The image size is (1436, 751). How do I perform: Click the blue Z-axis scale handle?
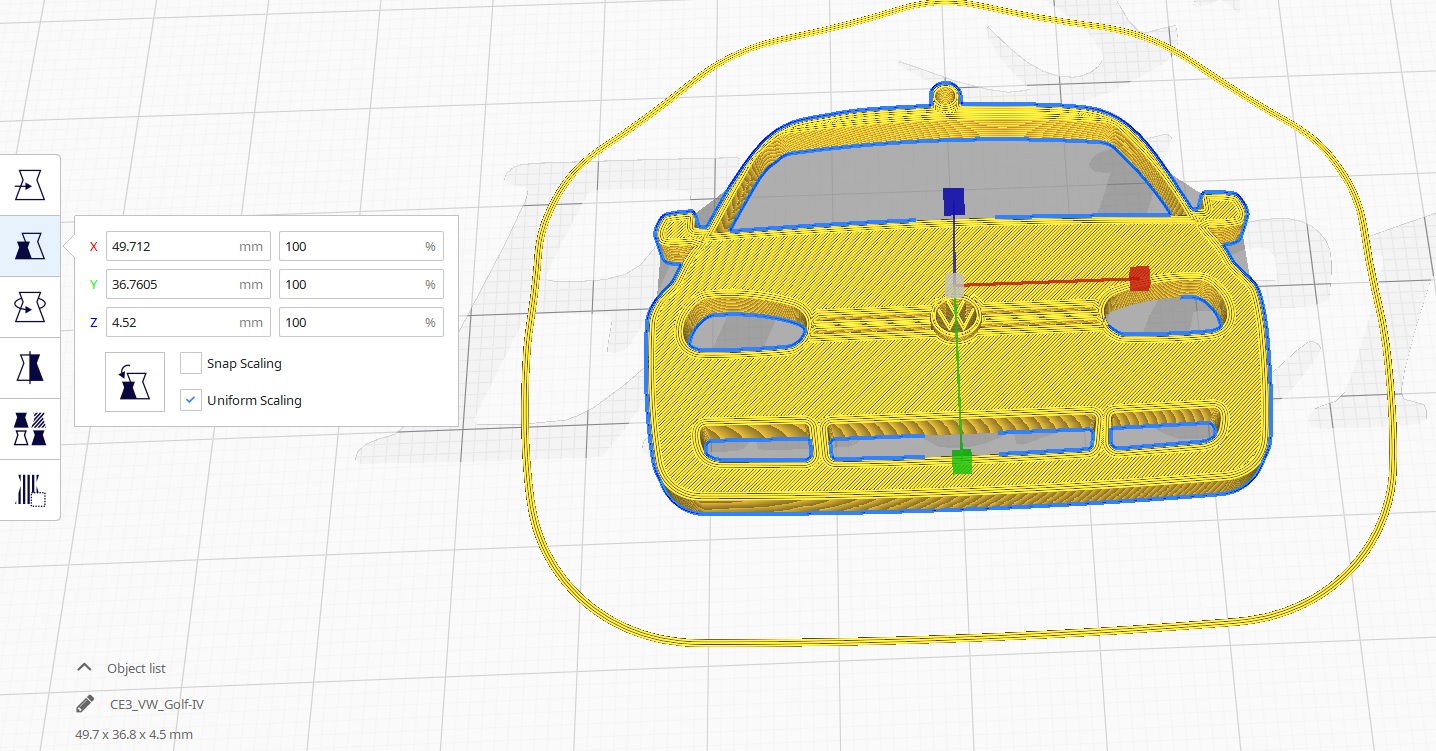tap(954, 202)
